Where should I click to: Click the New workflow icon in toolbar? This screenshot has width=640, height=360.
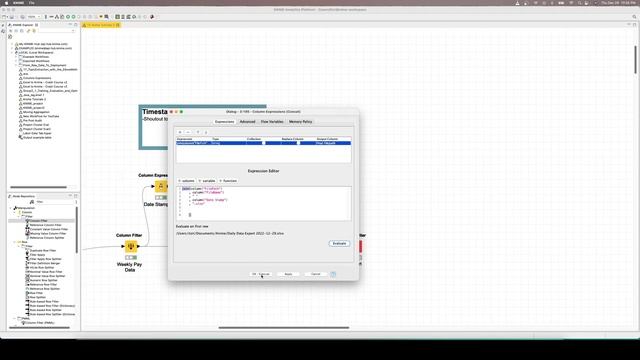coord(4,17)
